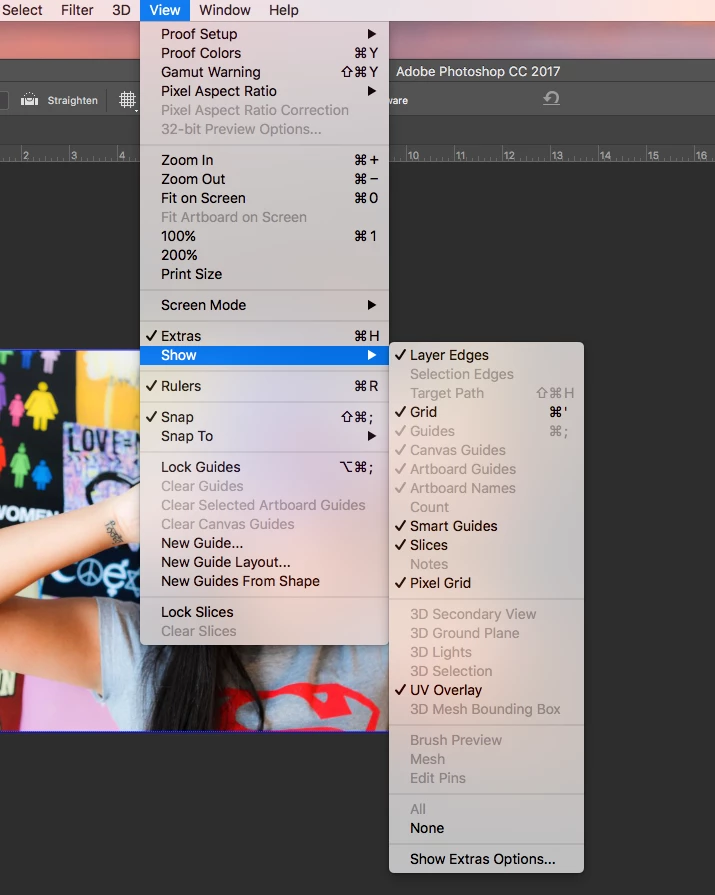Image resolution: width=715 pixels, height=895 pixels.
Task: Expand the Proof Setup submenu
Action: 264,34
